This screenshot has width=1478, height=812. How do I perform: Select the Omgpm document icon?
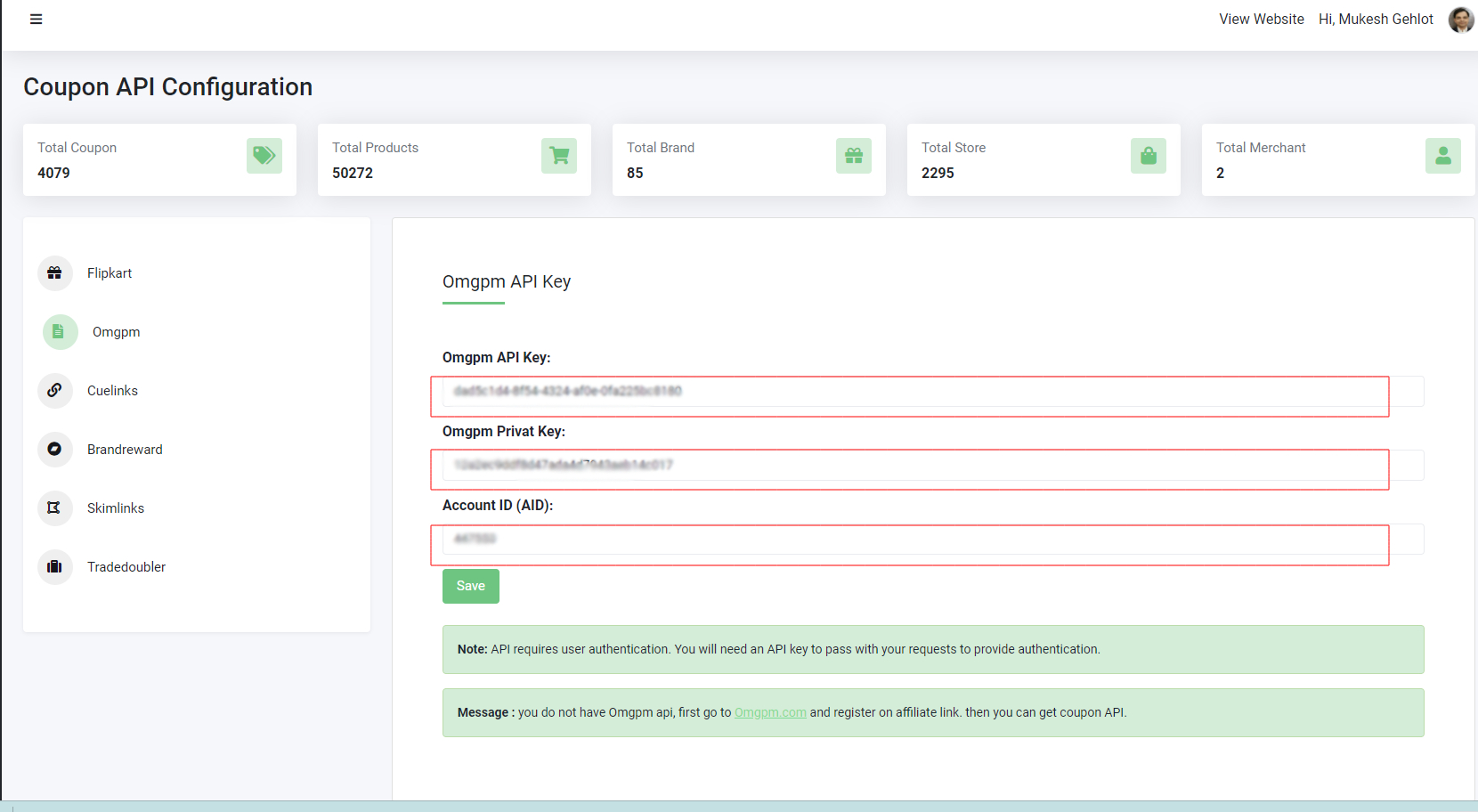pyautogui.click(x=60, y=332)
